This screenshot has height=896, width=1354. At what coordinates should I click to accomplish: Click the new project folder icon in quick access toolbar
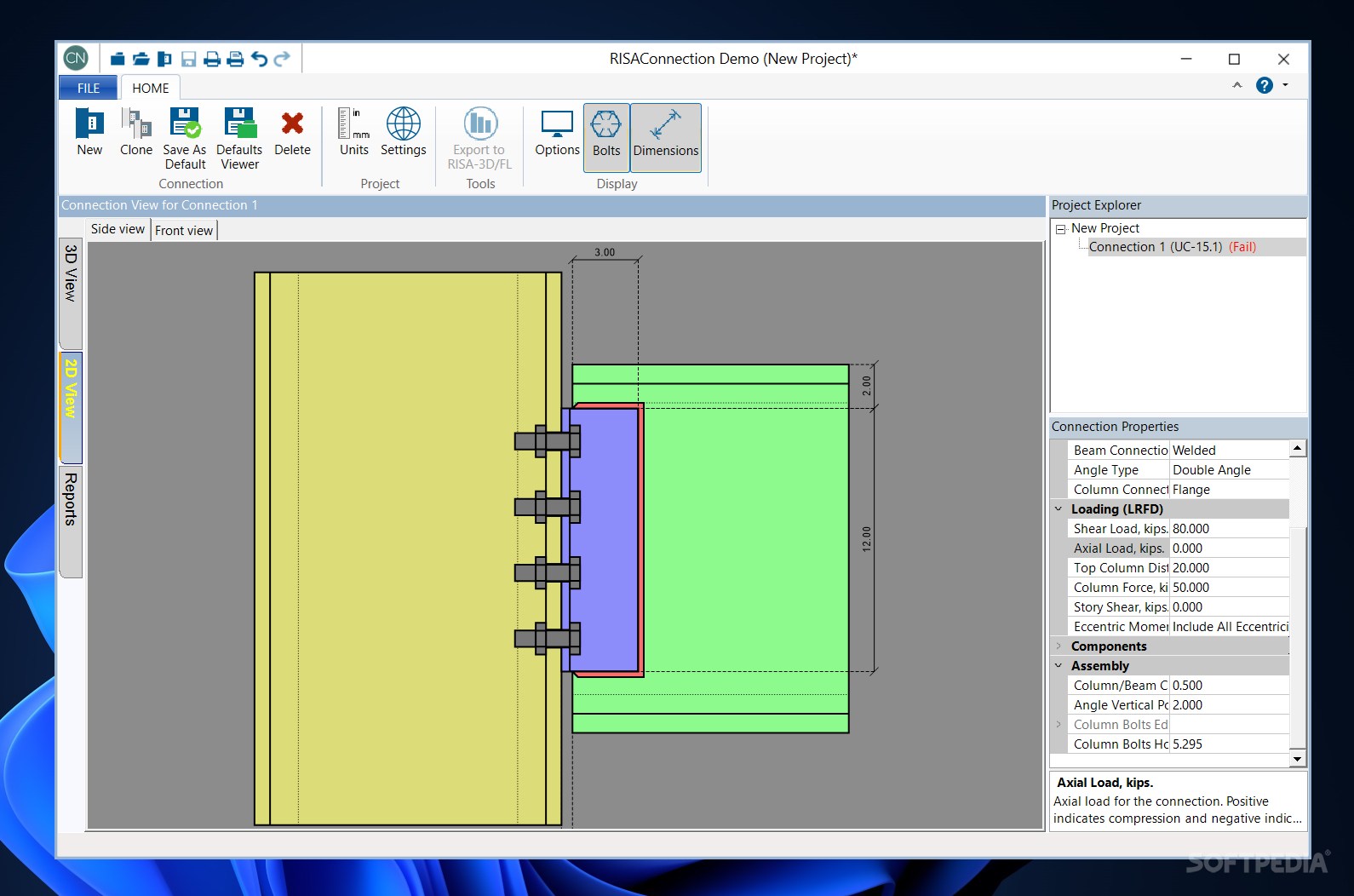pyautogui.click(x=118, y=59)
